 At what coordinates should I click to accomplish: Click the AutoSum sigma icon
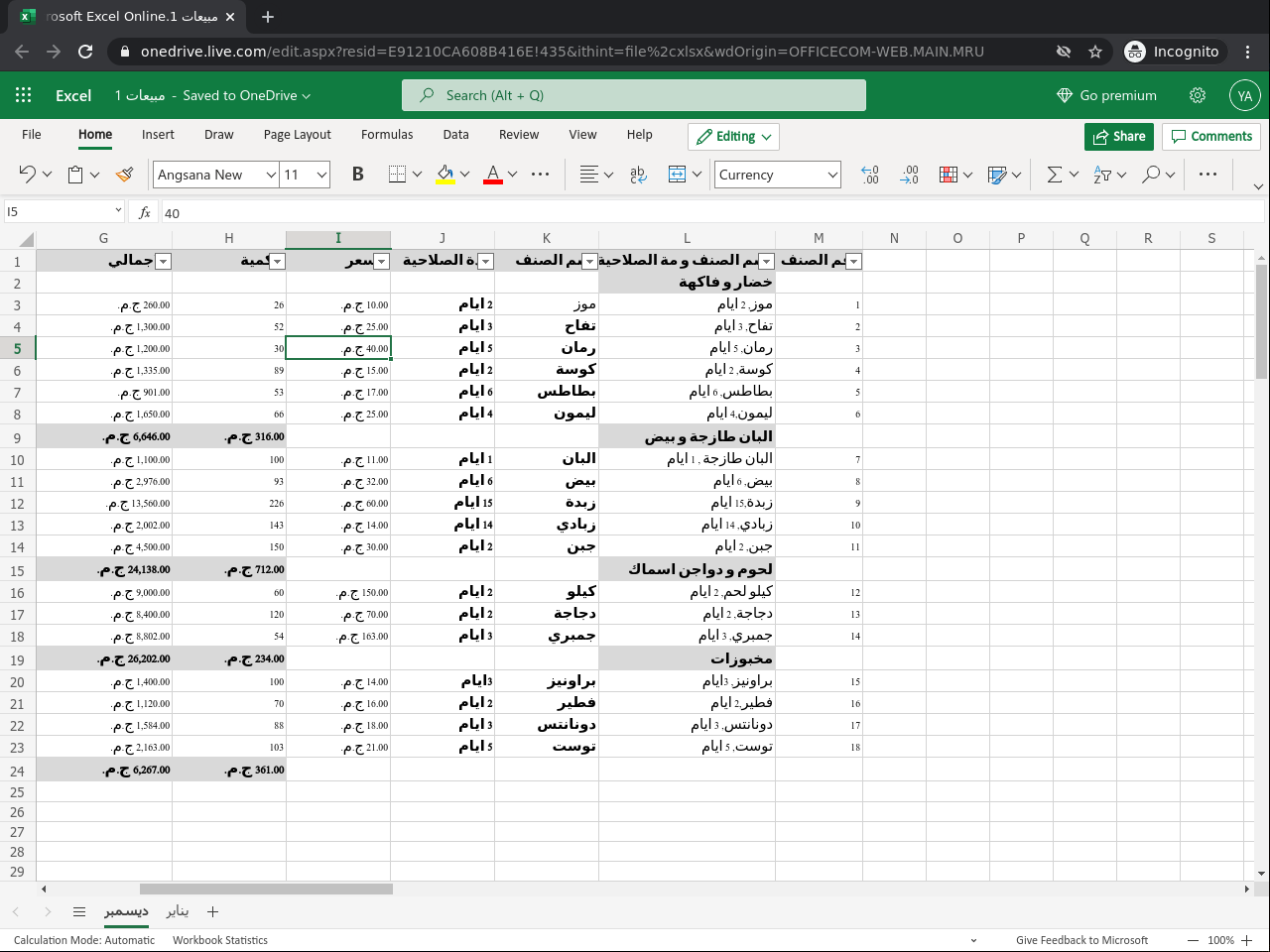click(x=1055, y=175)
